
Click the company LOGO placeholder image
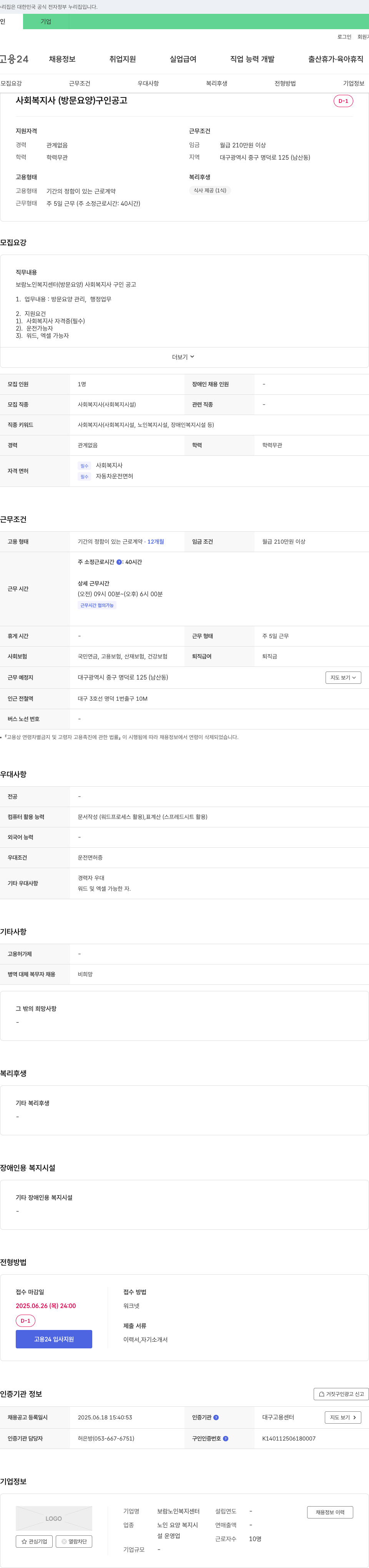53,1518
